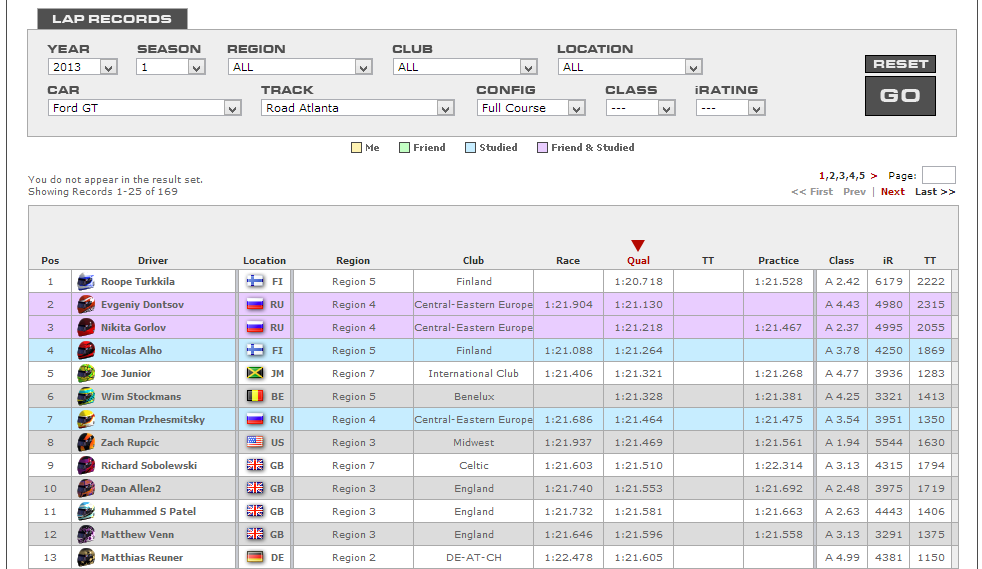The width and height of the screenshot is (982, 569).
Task: Expand the Config dropdown showing Full Course
Action: [530, 108]
